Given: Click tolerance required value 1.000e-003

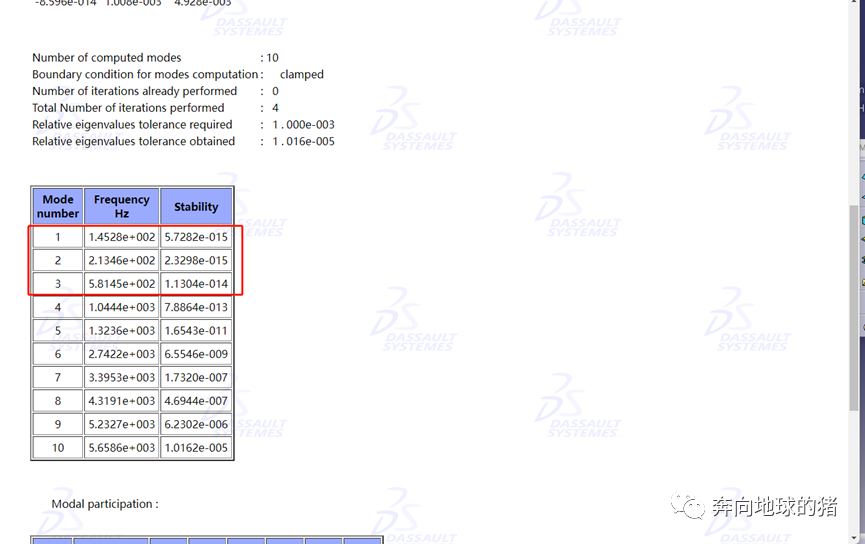Looking at the screenshot, I should 303,125.
